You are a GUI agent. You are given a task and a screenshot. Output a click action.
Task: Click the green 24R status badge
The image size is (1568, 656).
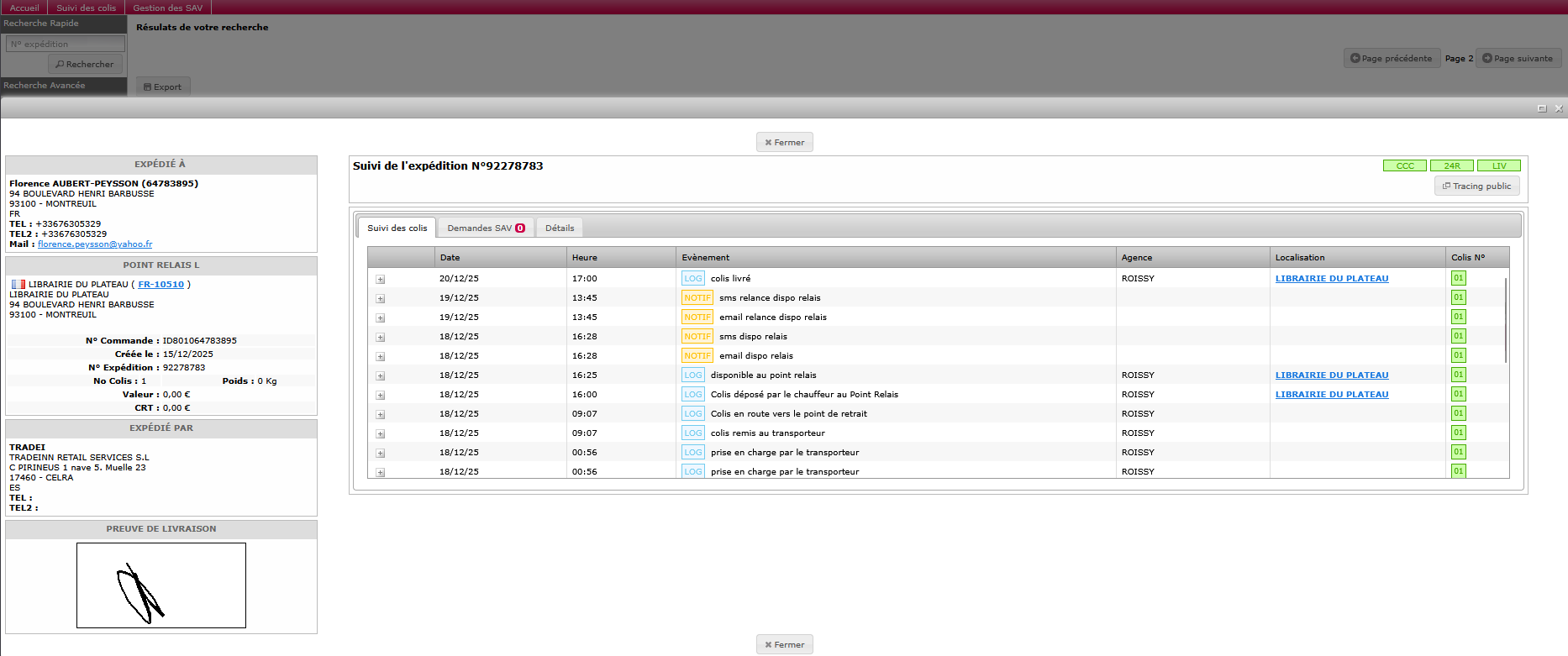[1451, 166]
